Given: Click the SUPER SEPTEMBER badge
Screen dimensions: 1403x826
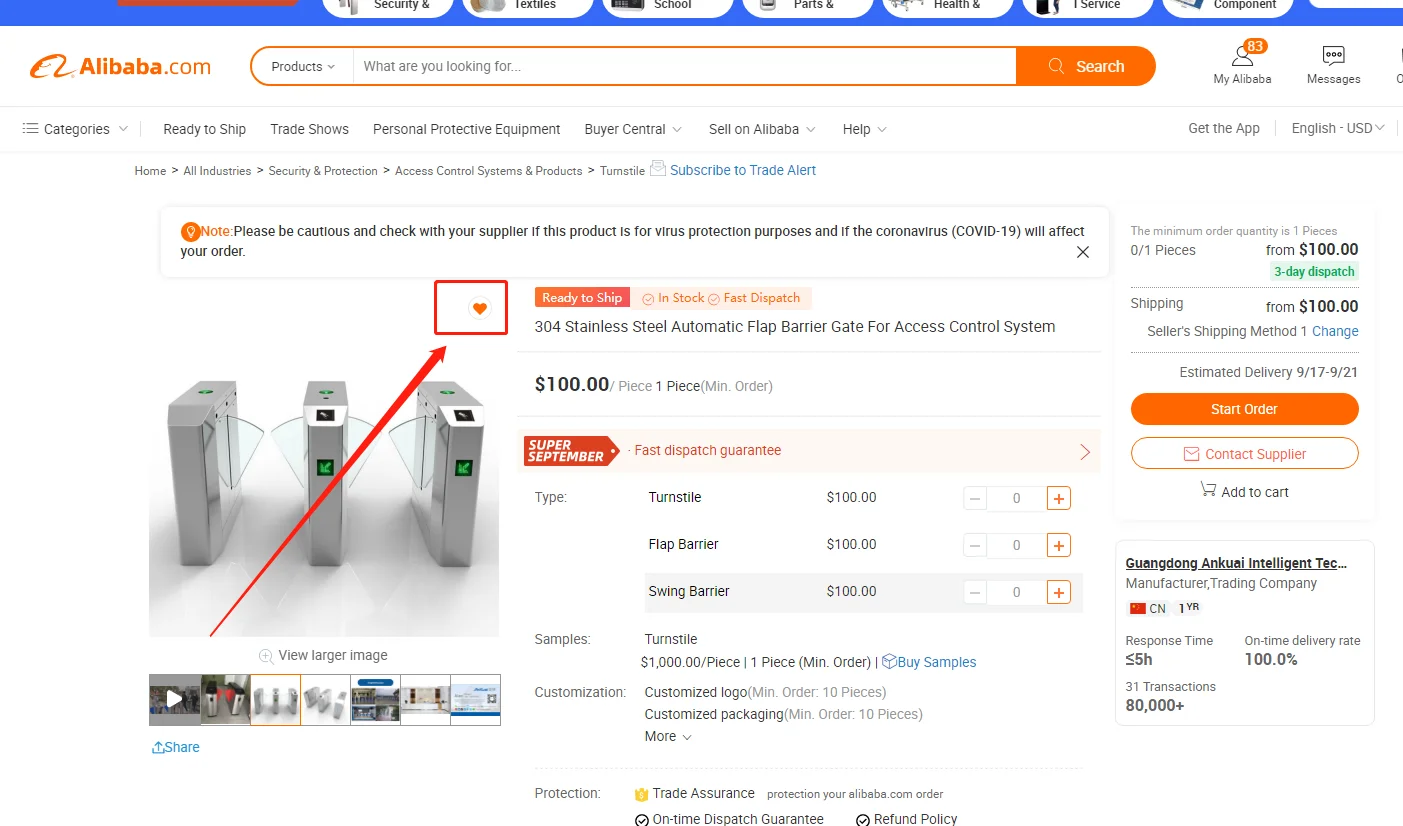Looking at the screenshot, I should click(570, 451).
